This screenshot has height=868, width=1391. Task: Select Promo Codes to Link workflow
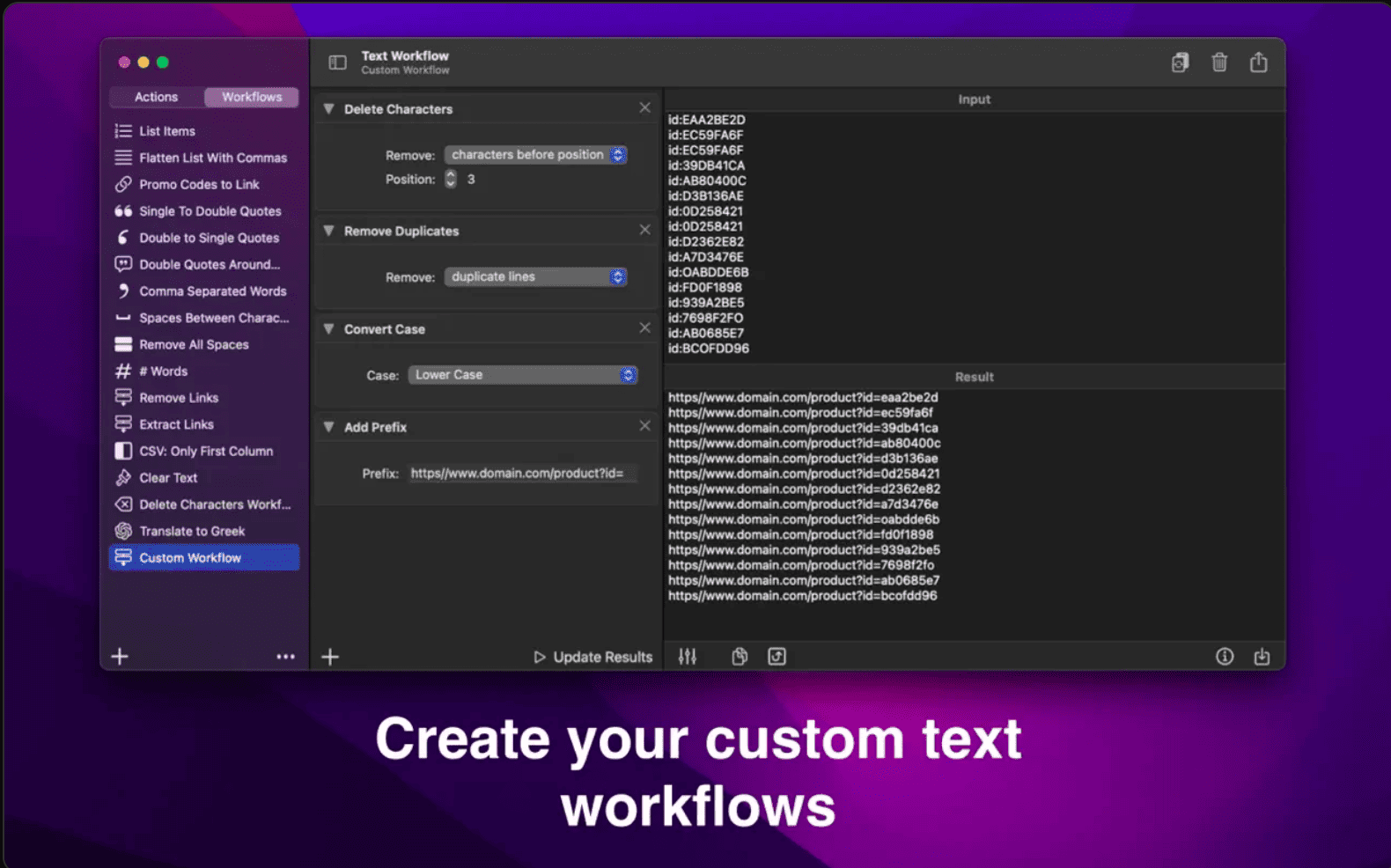pos(204,184)
